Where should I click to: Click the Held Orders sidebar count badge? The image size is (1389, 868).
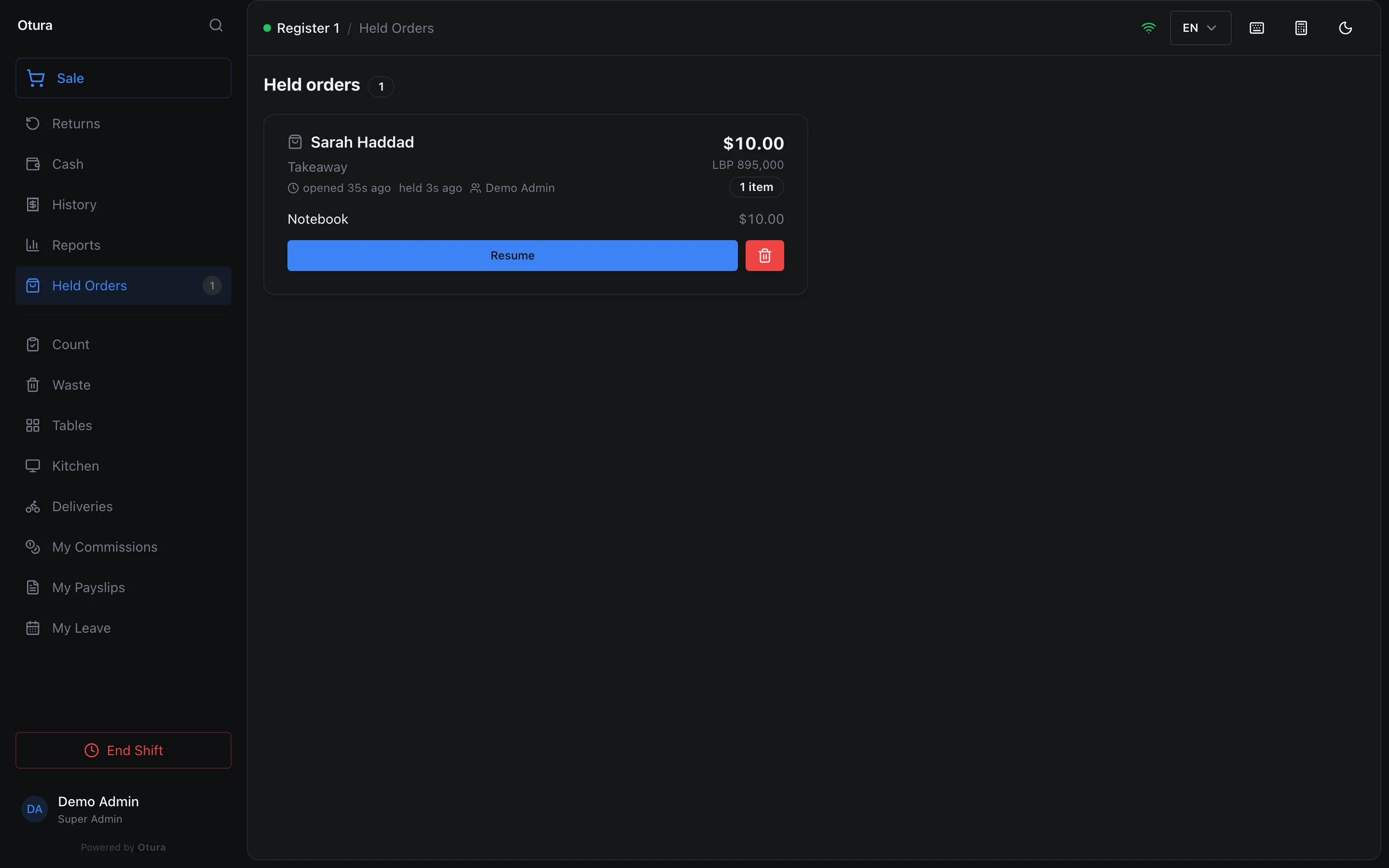pyautogui.click(x=212, y=285)
